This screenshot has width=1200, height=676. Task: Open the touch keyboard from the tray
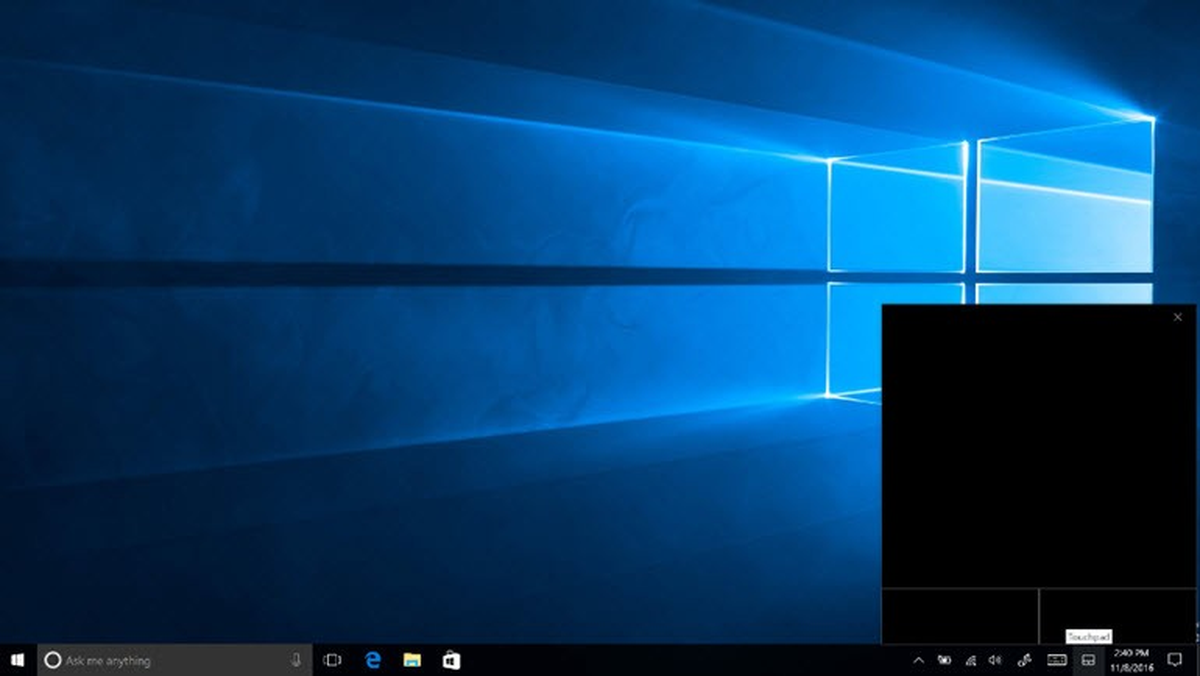point(1056,660)
